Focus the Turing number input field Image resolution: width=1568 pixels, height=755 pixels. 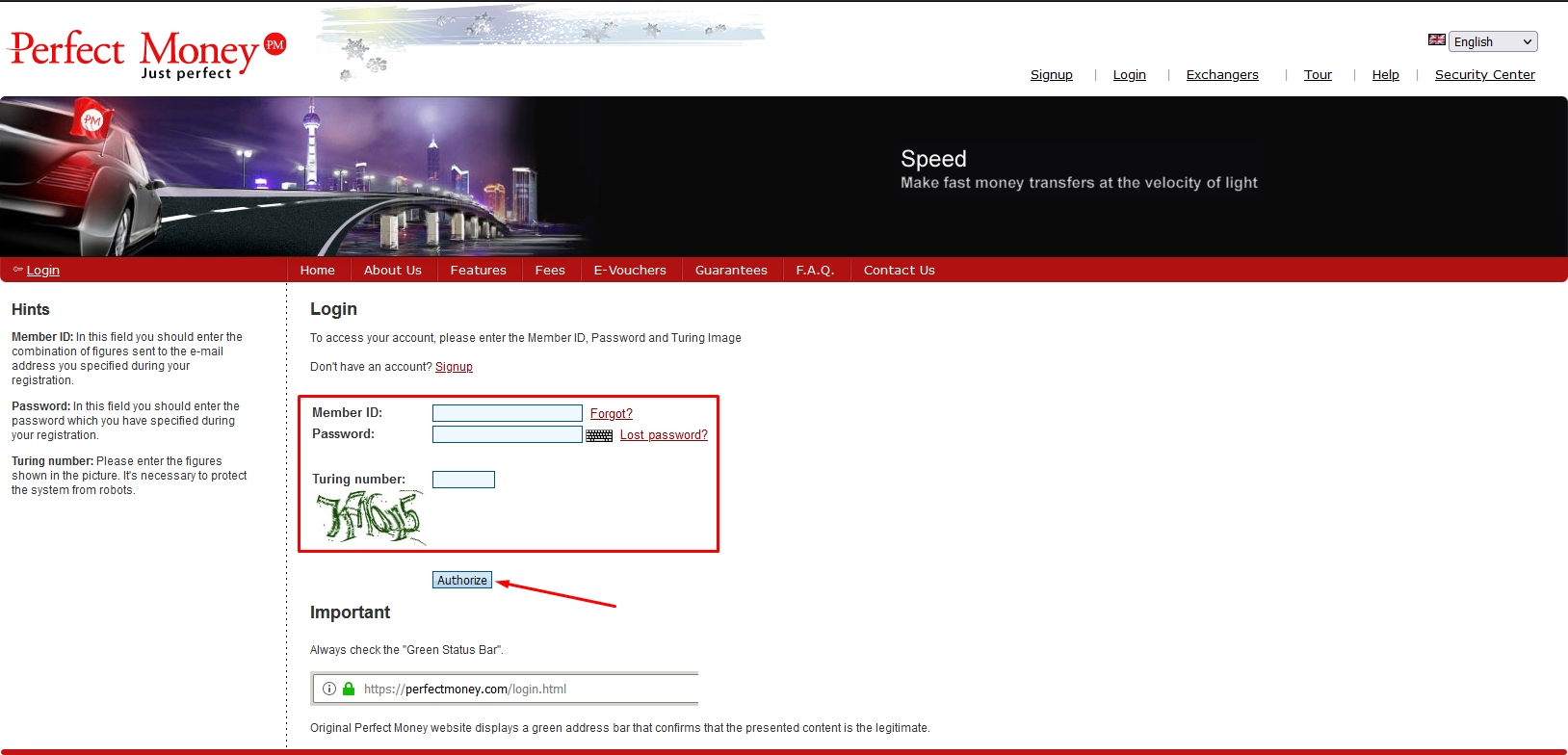[463, 480]
